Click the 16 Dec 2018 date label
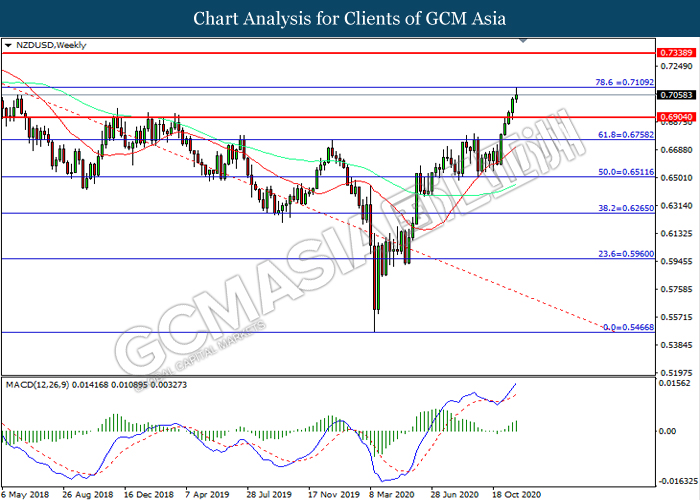This screenshot has width=700, height=500. click(149, 495)
